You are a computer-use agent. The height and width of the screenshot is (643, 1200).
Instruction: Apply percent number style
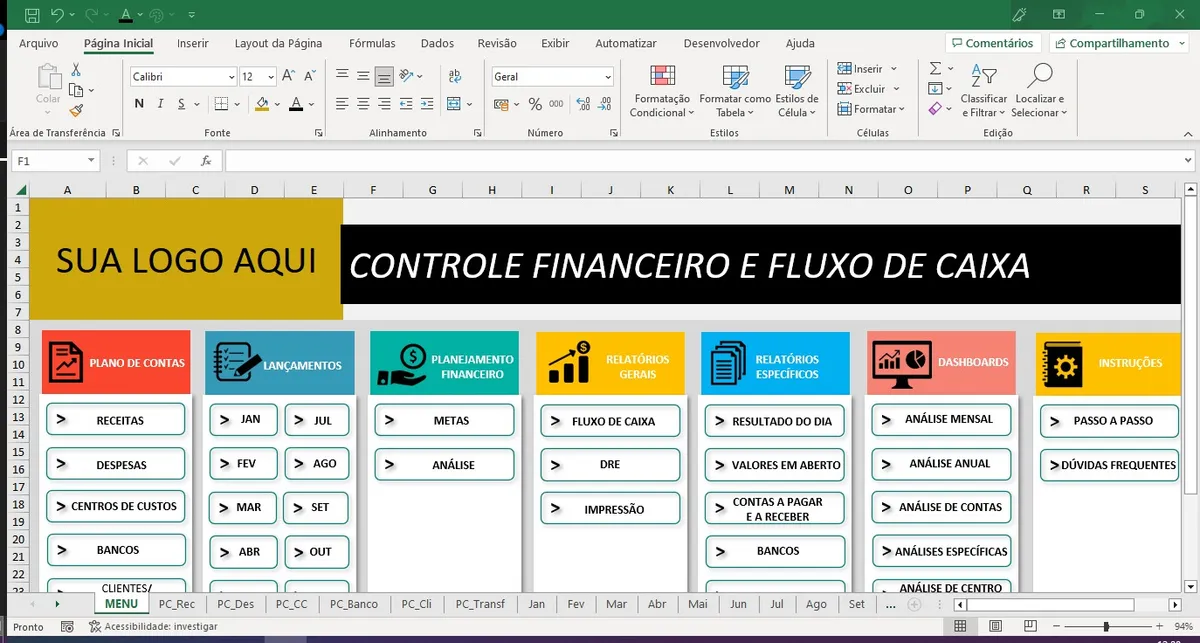tap(535, 103)
